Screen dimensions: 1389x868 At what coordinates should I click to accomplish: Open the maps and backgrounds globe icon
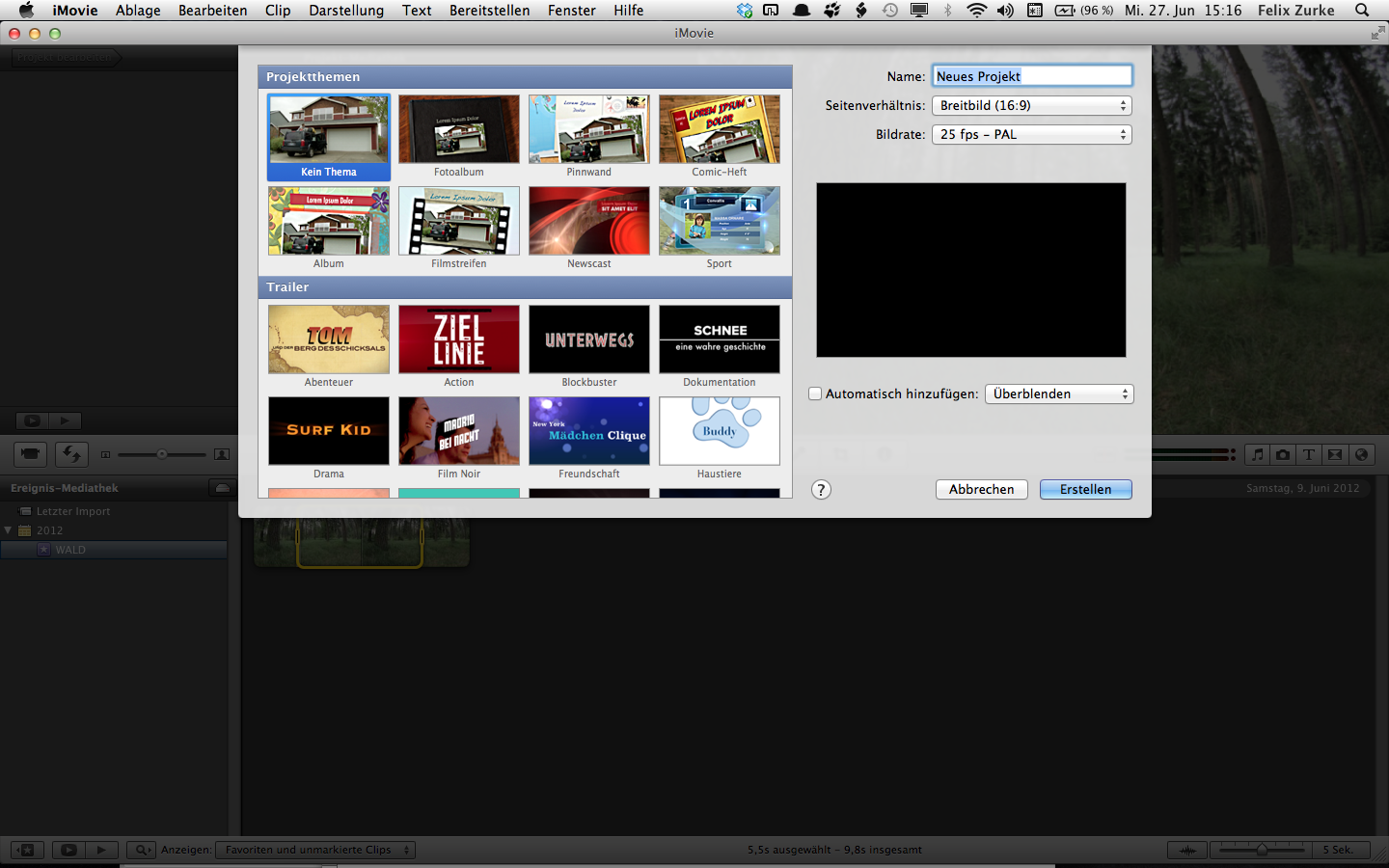(1361, 454)
